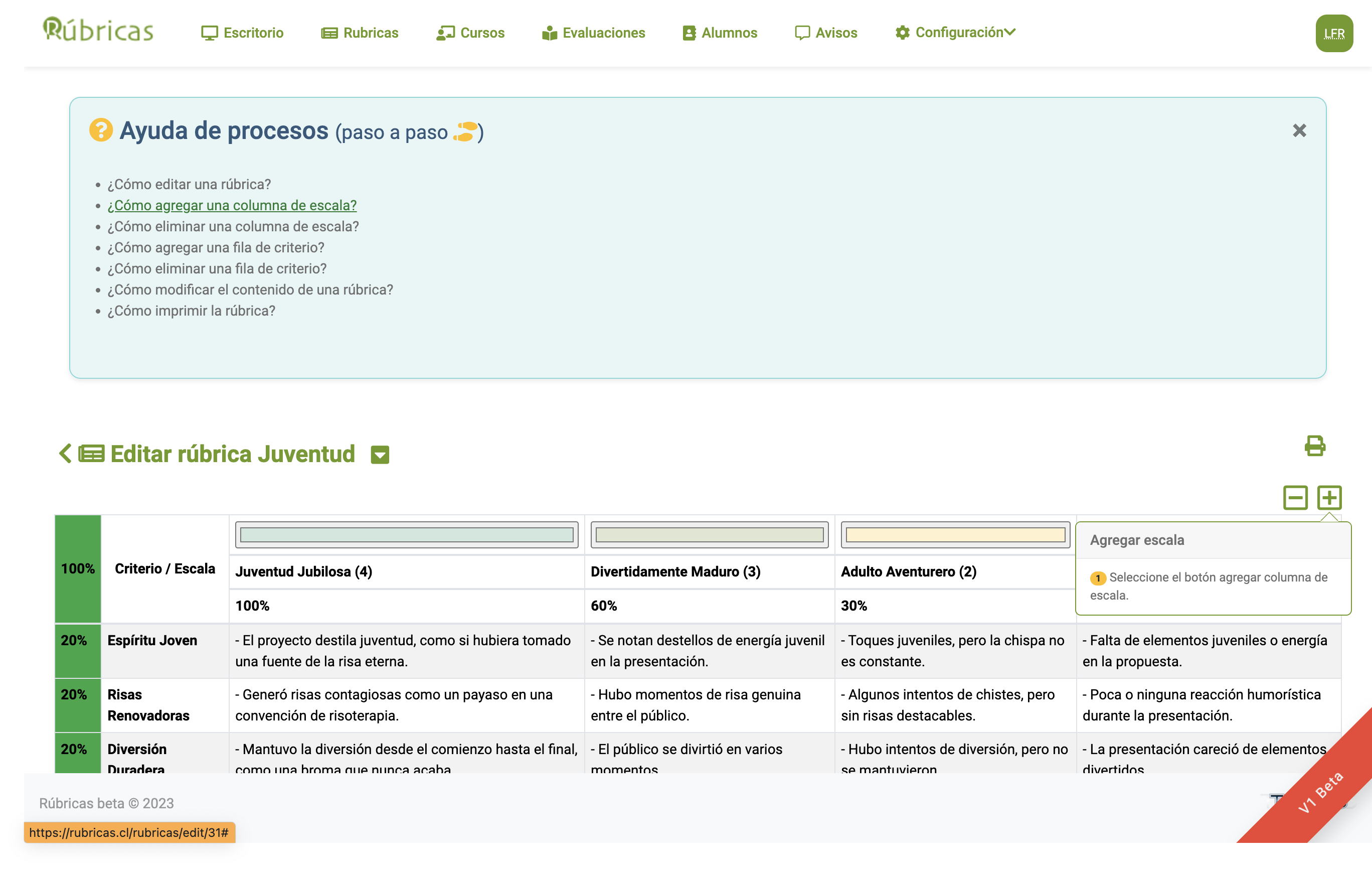Viewport: 1372px width, 871px height.
Task: Click the add scale column plus icon
Action: point(1329,498)
